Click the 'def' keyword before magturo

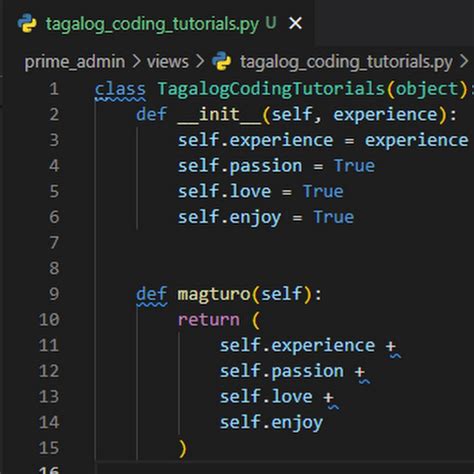[x=151, y=294]
